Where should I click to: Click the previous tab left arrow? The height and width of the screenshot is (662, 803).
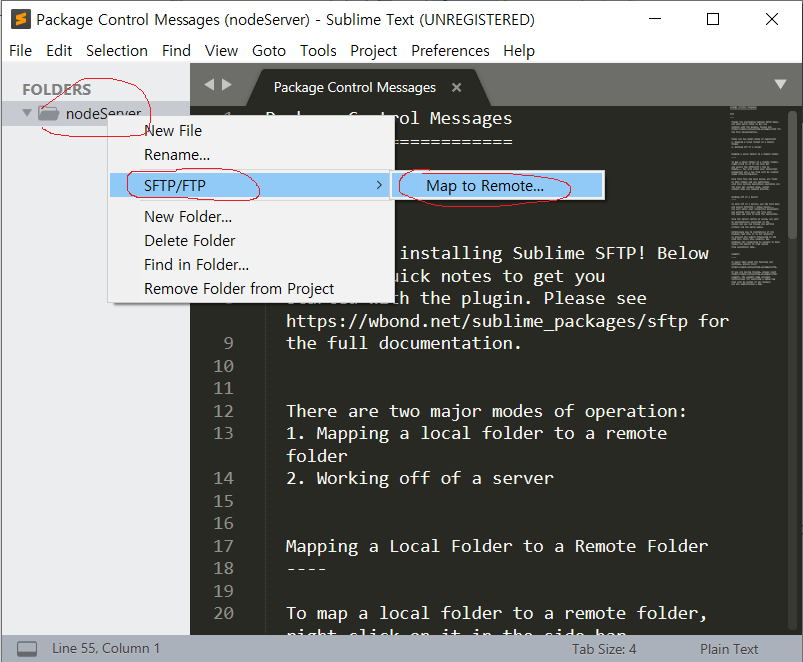tap(209, 84)
